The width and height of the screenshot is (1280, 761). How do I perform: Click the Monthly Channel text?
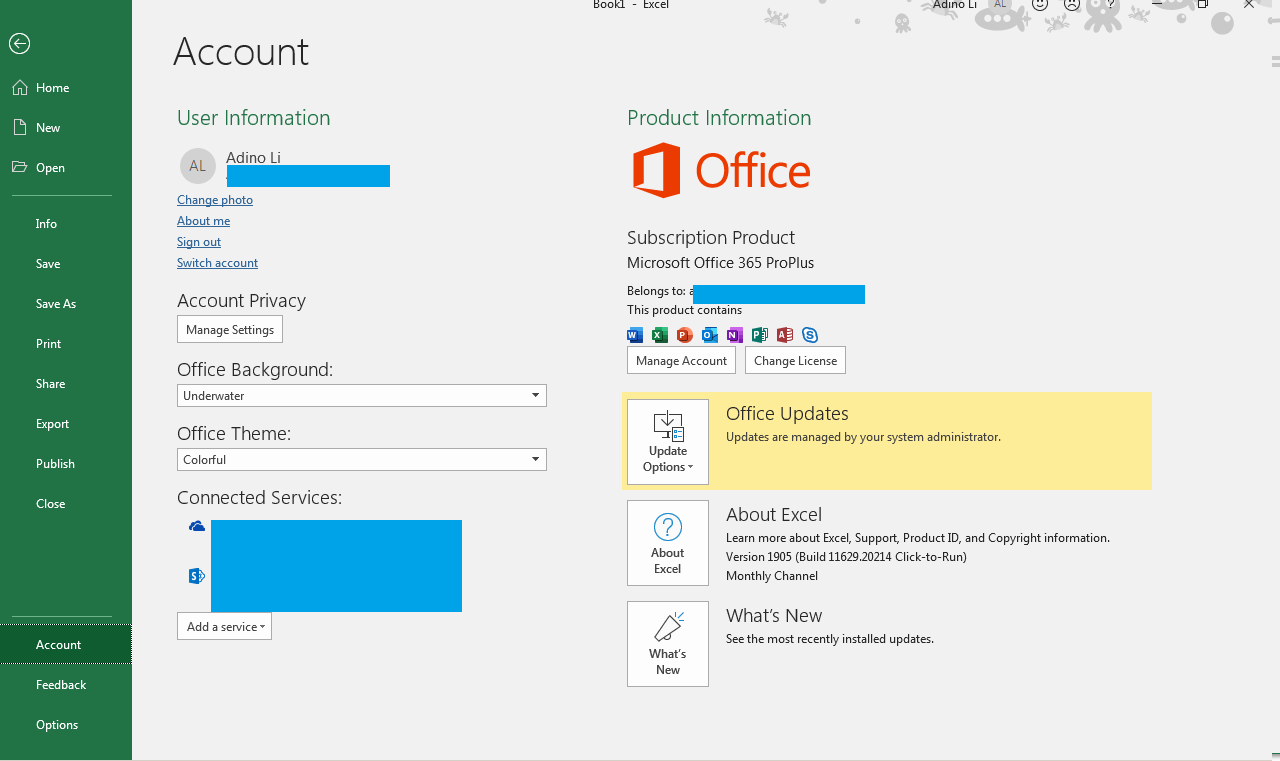point(772,576)
